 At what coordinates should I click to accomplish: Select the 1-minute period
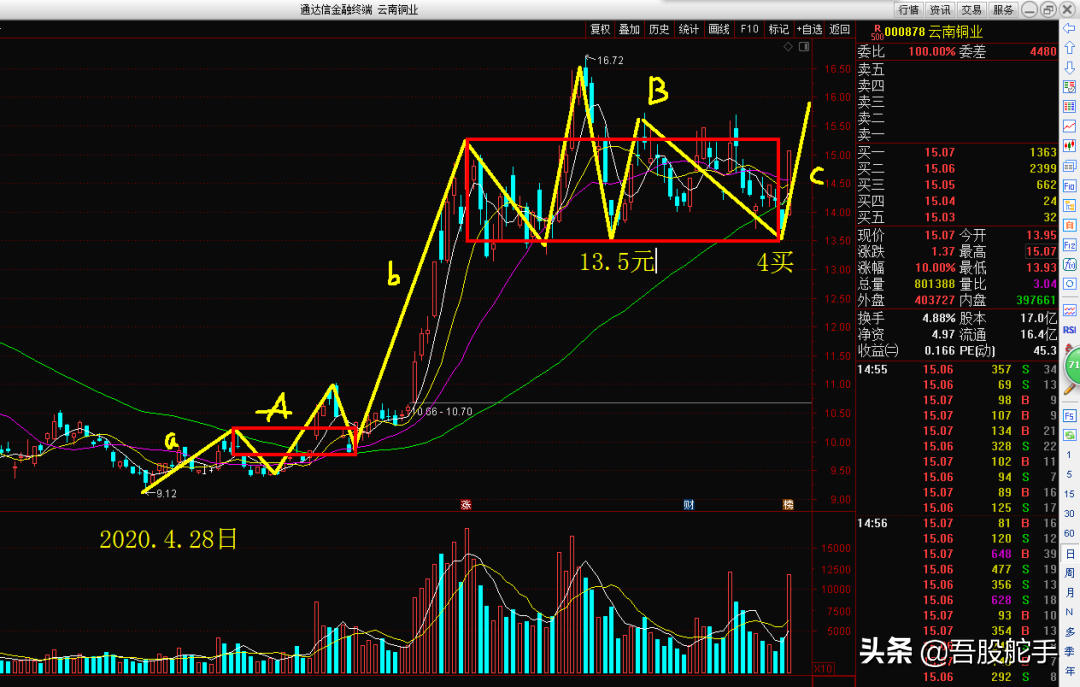[x=1070, y=455]
